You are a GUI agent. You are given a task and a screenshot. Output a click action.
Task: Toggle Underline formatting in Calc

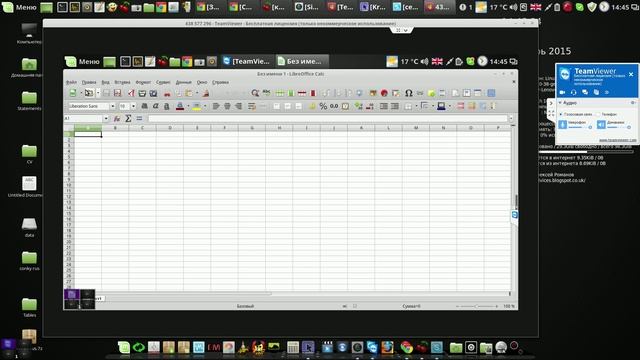[x=167, y=106]
